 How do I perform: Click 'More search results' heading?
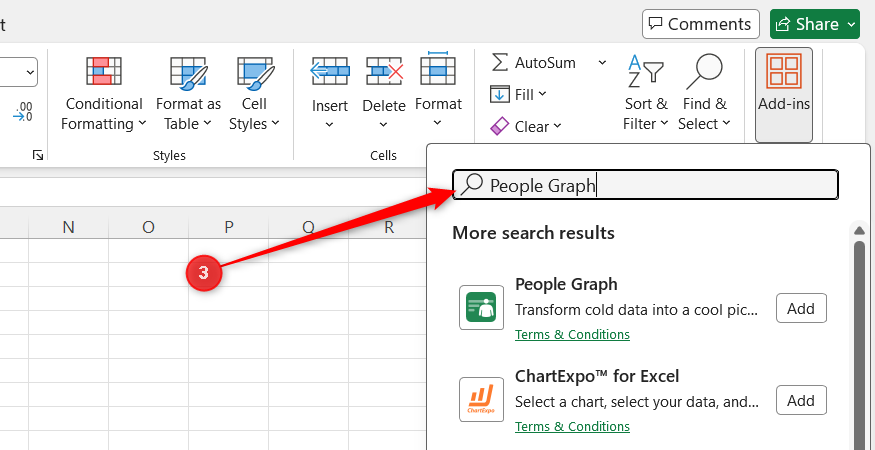point(533,232)
